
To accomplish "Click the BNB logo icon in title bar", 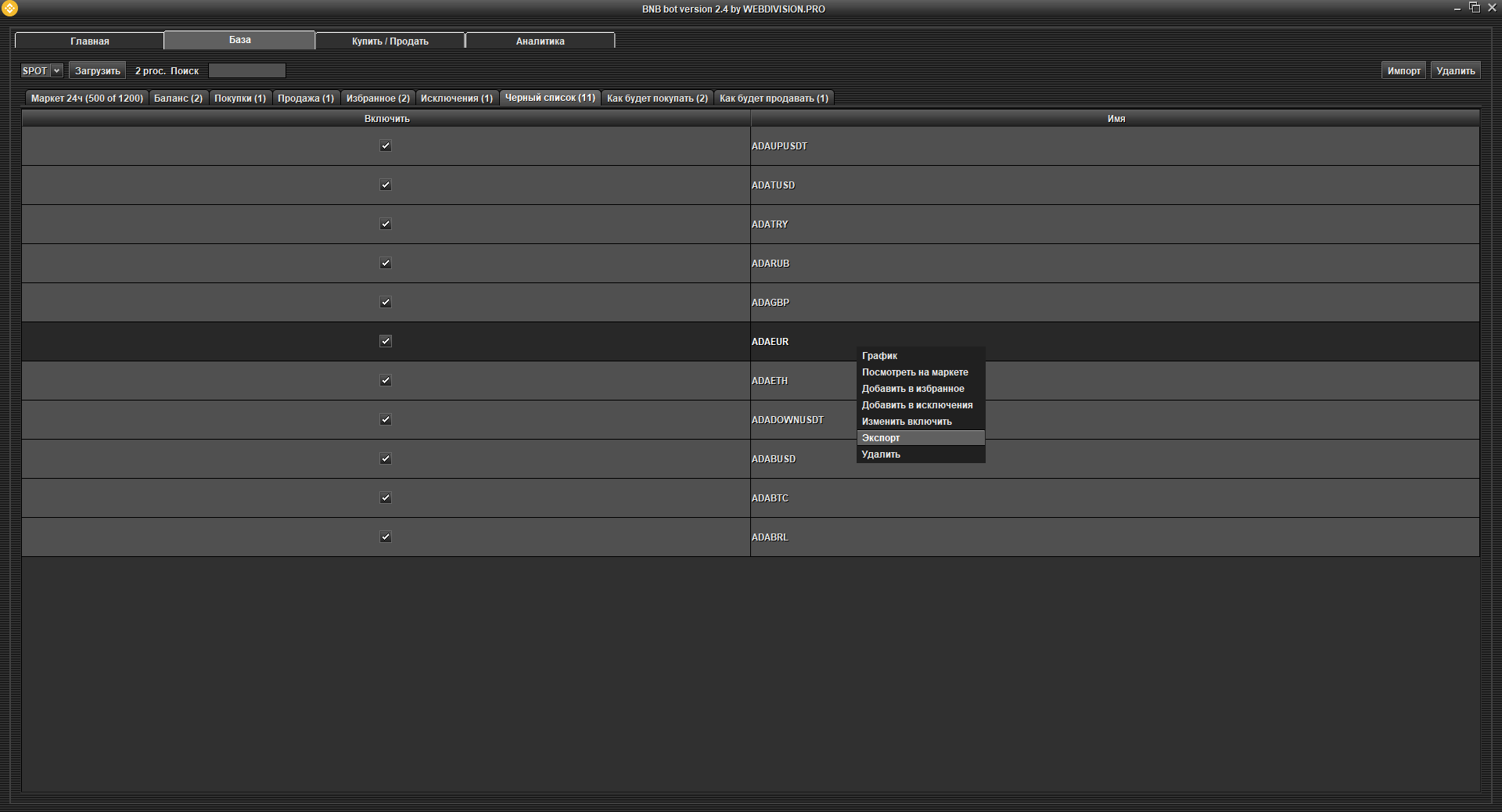I will (9, 9).
